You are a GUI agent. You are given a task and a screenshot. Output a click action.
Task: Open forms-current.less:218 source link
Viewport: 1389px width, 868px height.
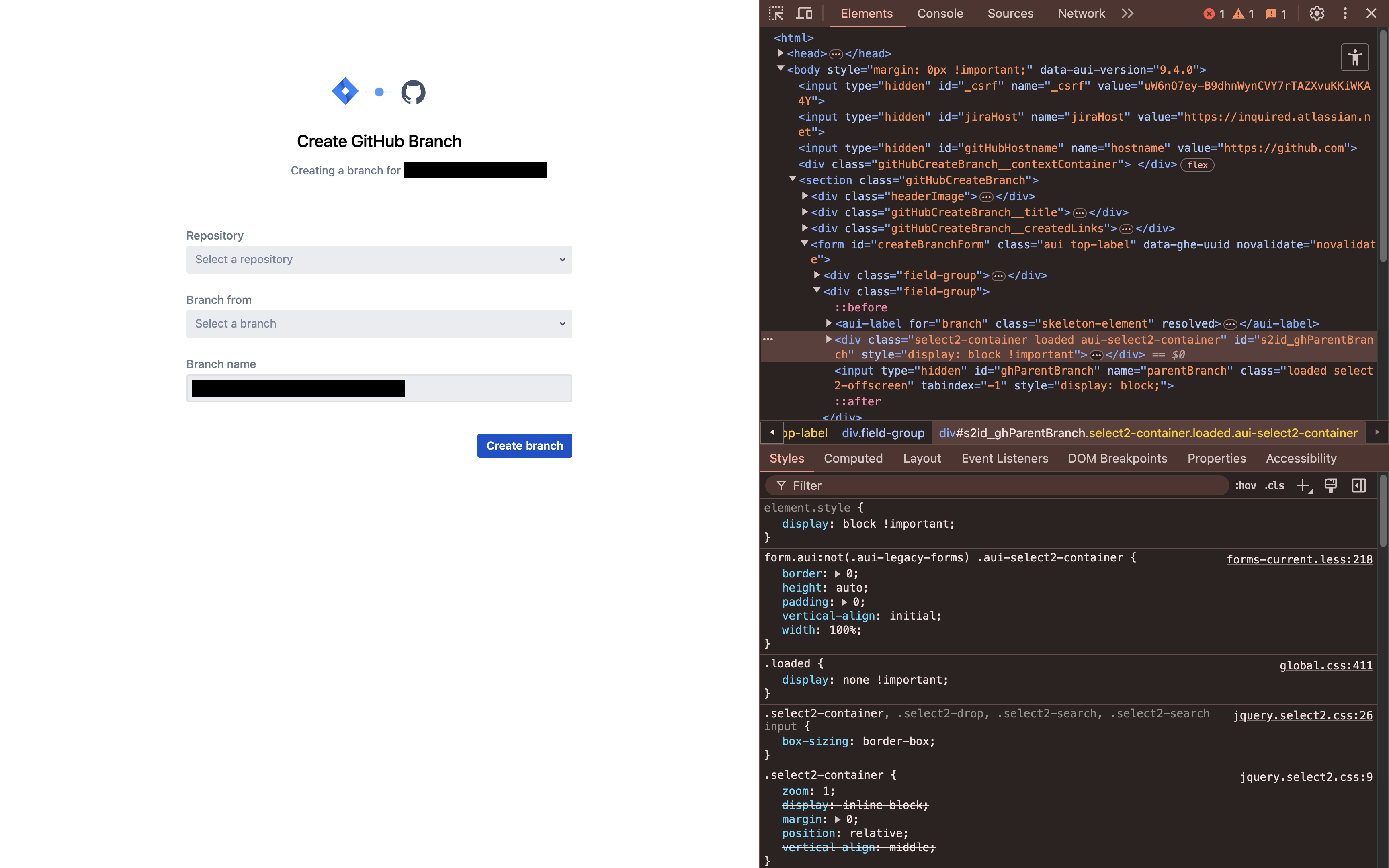click(x=1299, y=559)
